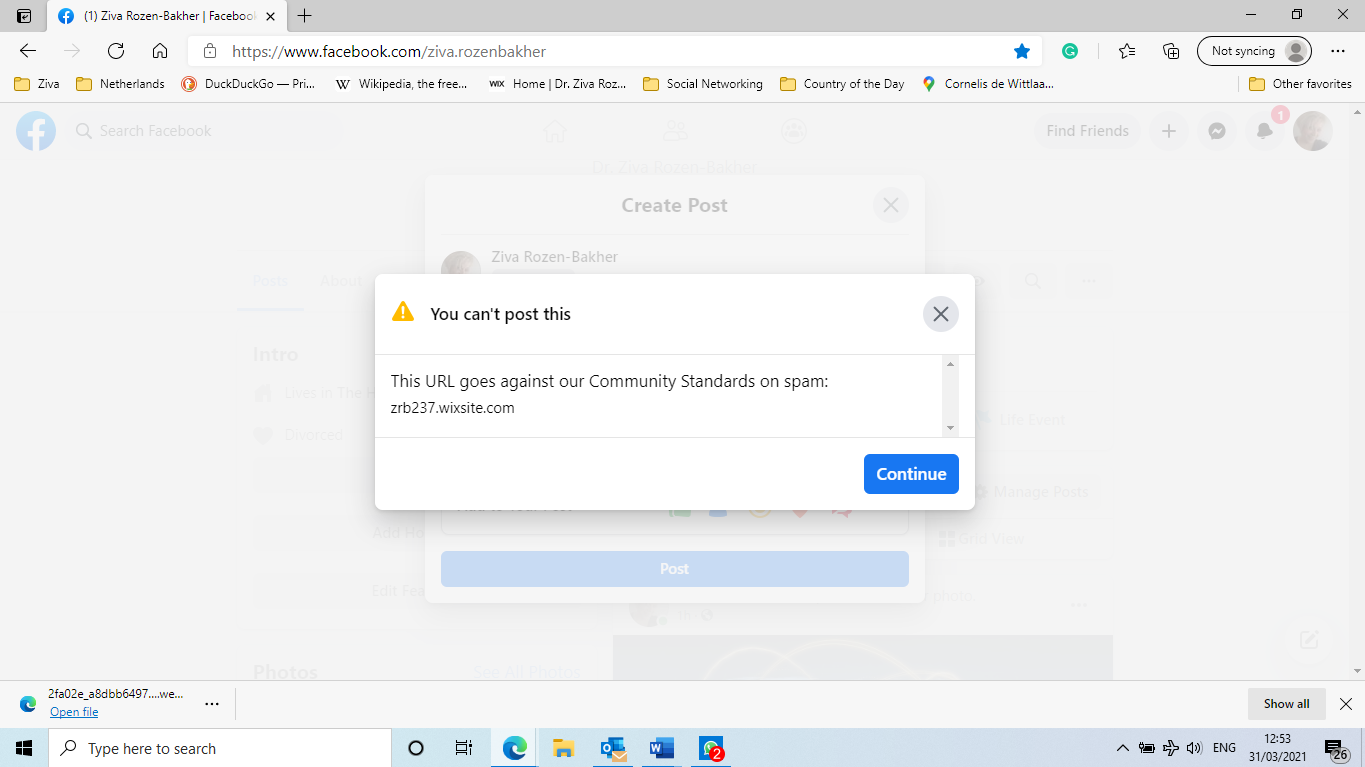Click the site lock info icon
The image size is (1365, 767).
(210, 51)
